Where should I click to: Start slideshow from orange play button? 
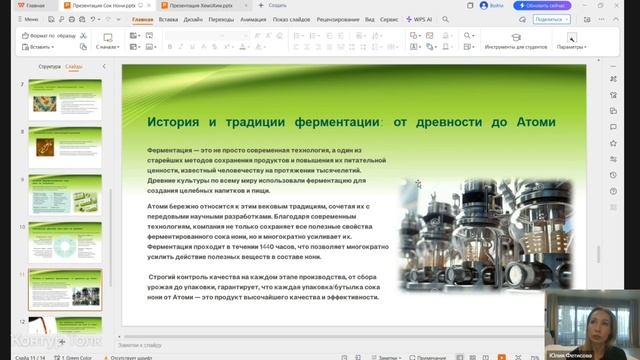click(x=502, y=357)
